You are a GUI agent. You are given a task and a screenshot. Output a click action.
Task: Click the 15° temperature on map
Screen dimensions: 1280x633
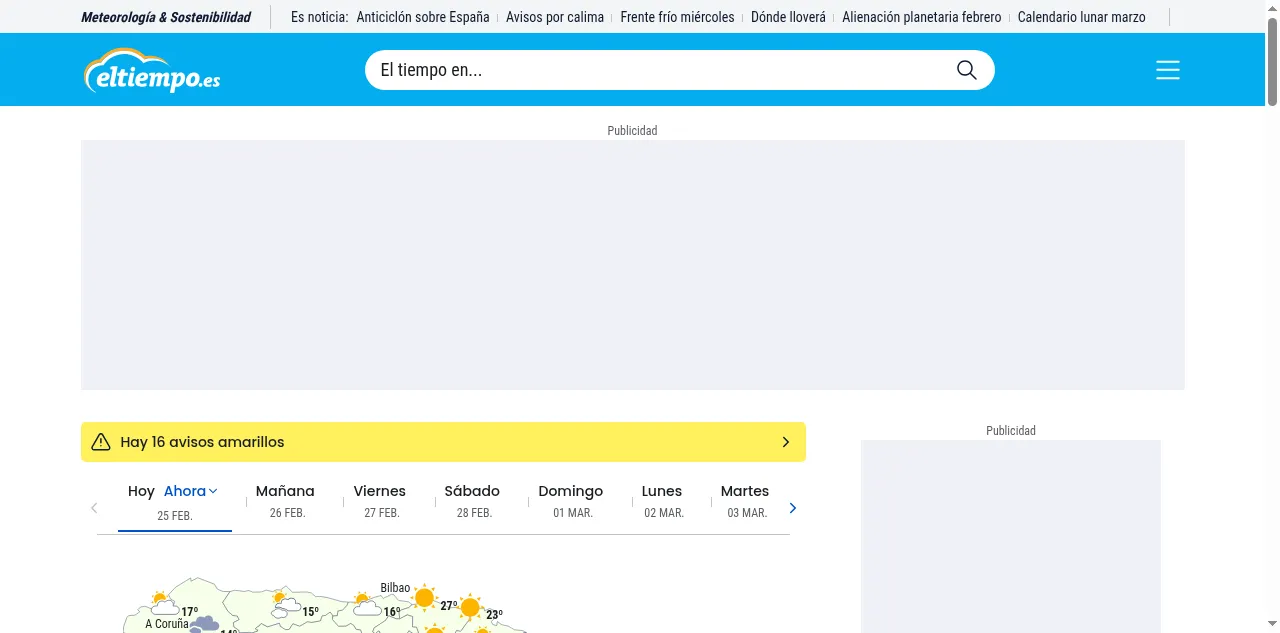[x=311, y=612]
